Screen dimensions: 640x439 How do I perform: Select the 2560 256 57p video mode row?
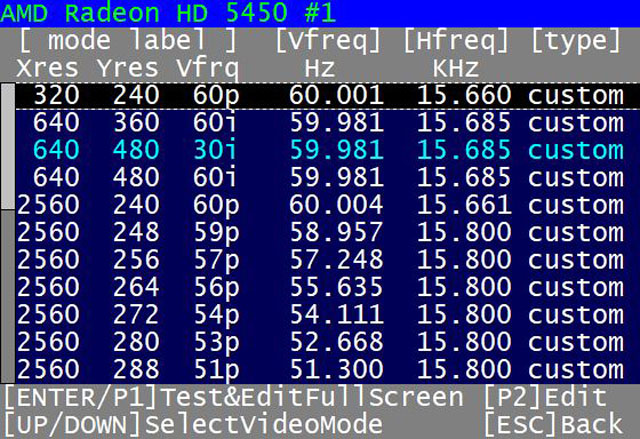coord(327,259)
